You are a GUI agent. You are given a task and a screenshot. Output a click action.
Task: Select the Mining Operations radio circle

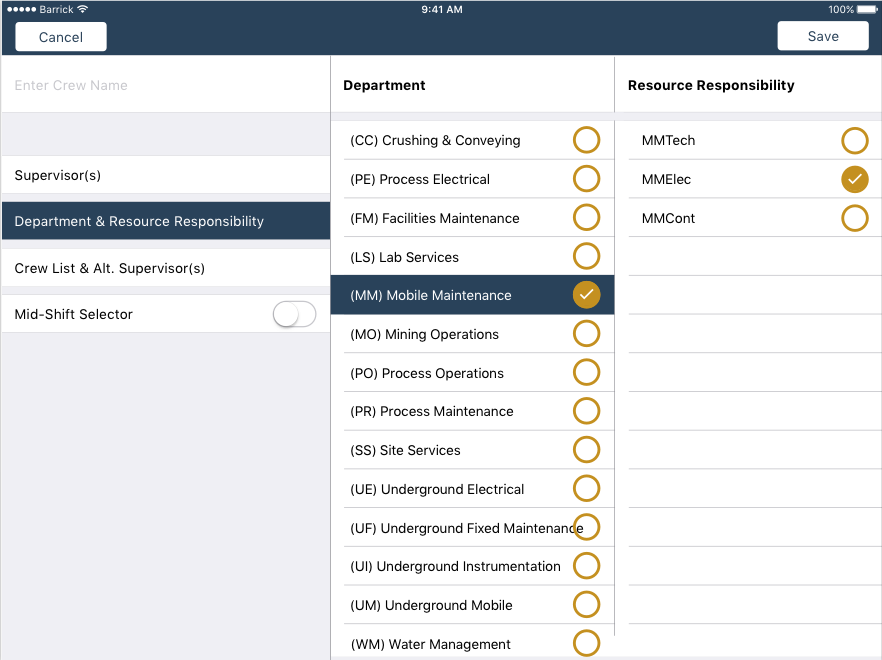pyautogui.click(x=586, y=334)
